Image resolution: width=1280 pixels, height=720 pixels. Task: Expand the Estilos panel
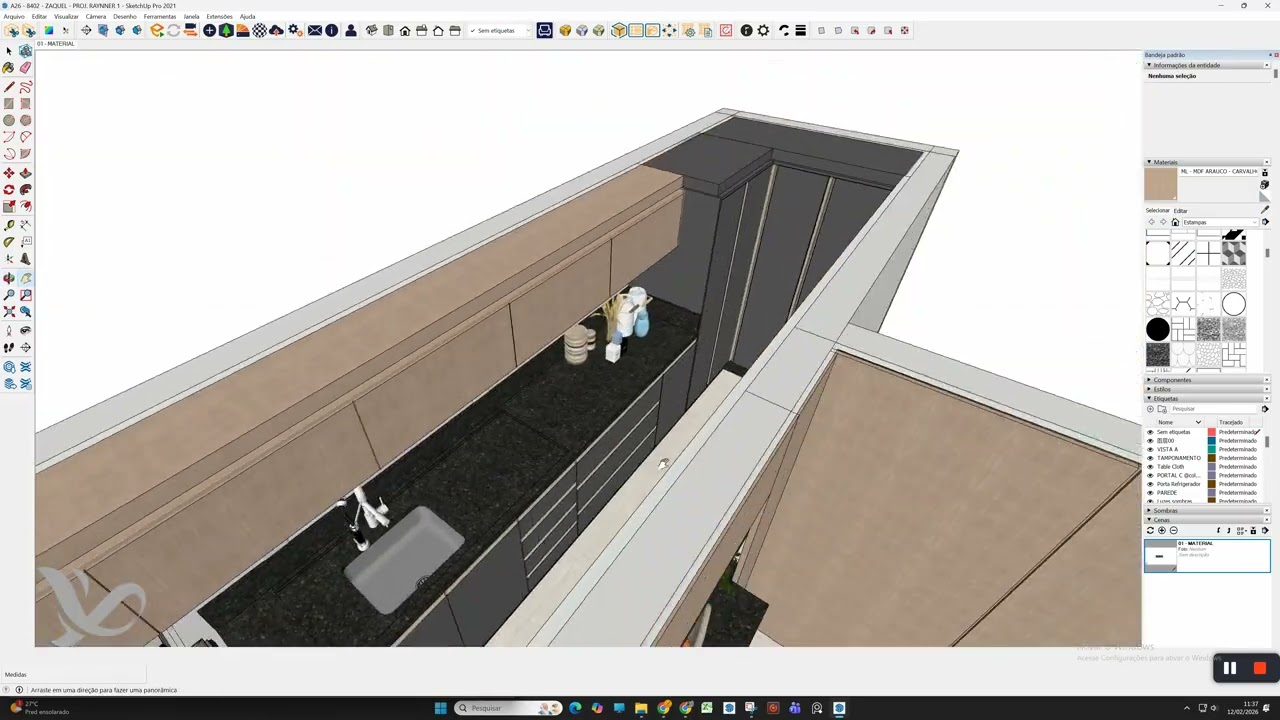point(1149,389)
